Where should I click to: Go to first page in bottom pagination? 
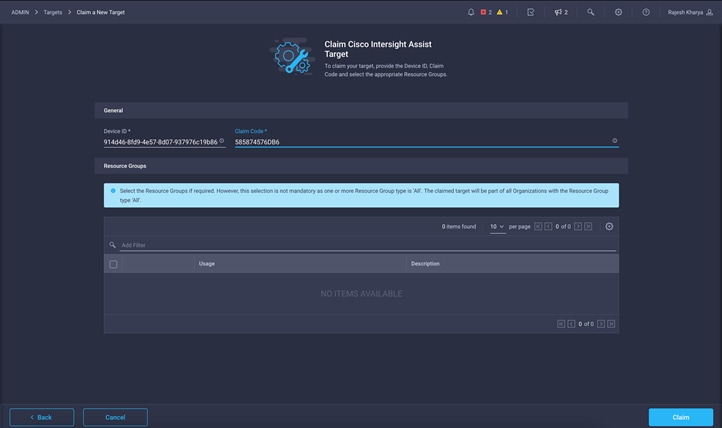(x=561, y=324)
